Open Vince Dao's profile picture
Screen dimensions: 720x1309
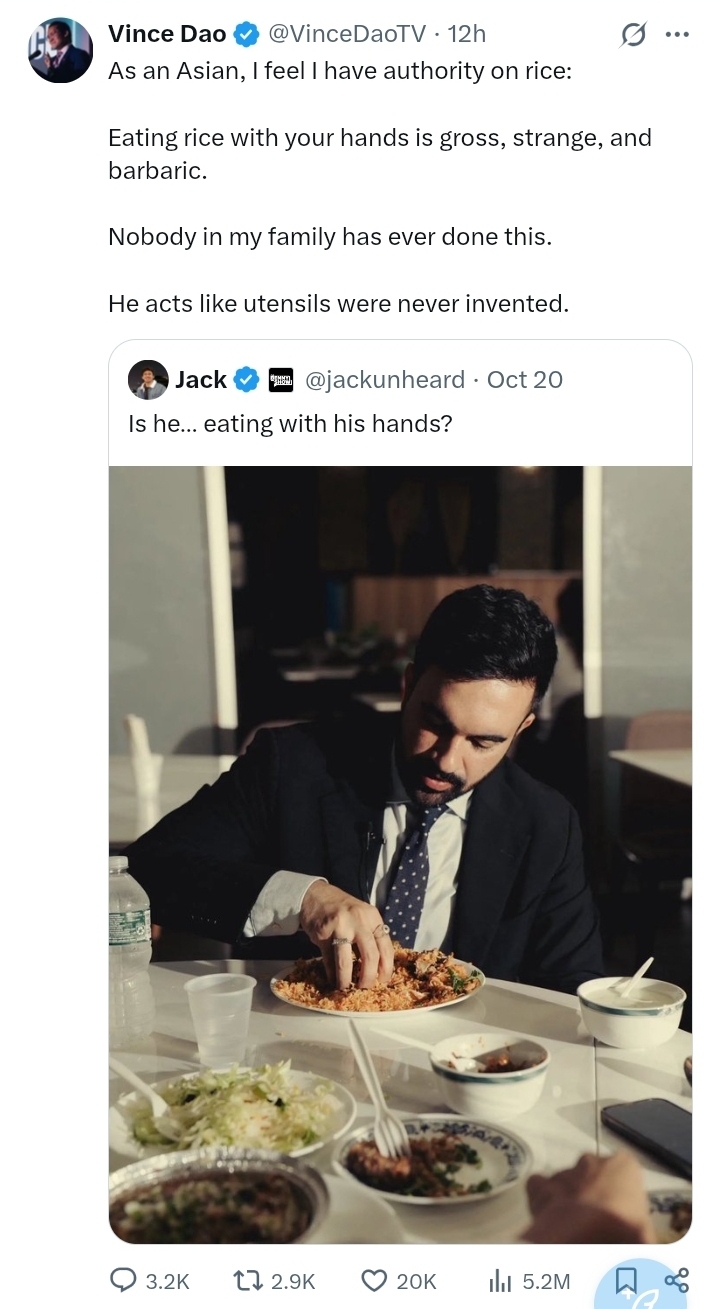[x=61, y=50]
